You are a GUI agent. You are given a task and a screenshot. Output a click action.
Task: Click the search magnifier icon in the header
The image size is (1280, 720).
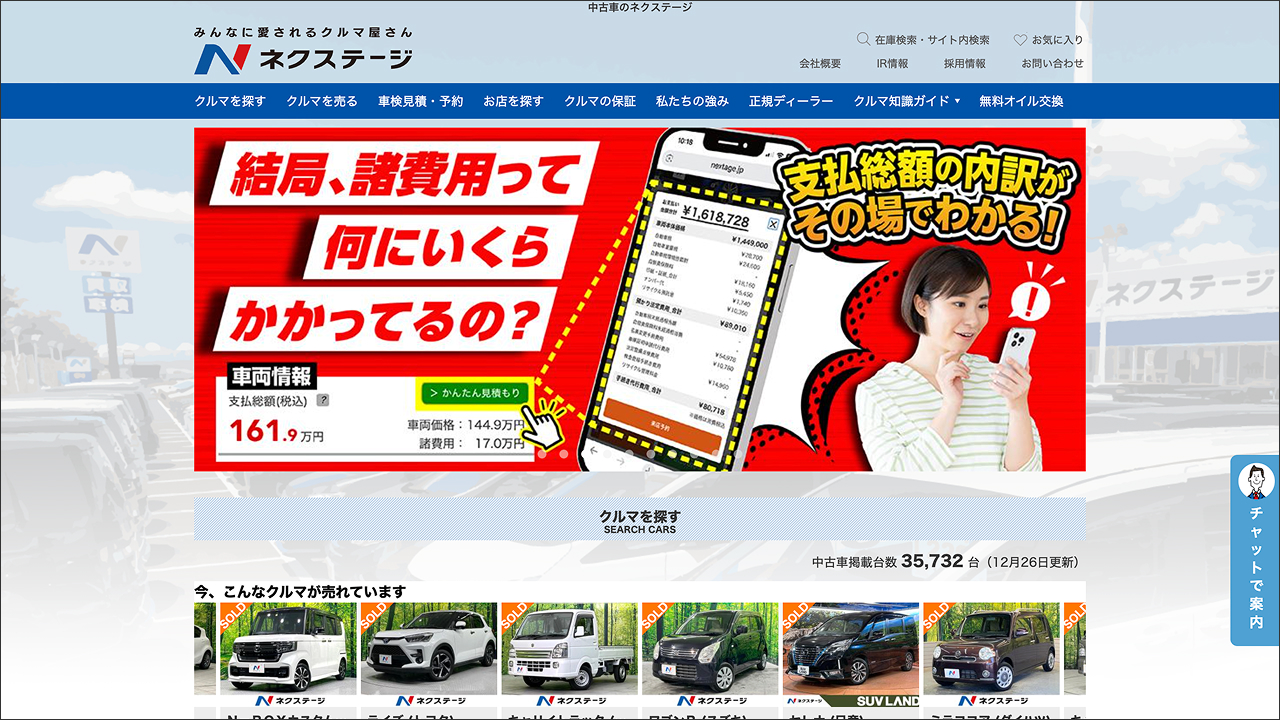point(862,40)
